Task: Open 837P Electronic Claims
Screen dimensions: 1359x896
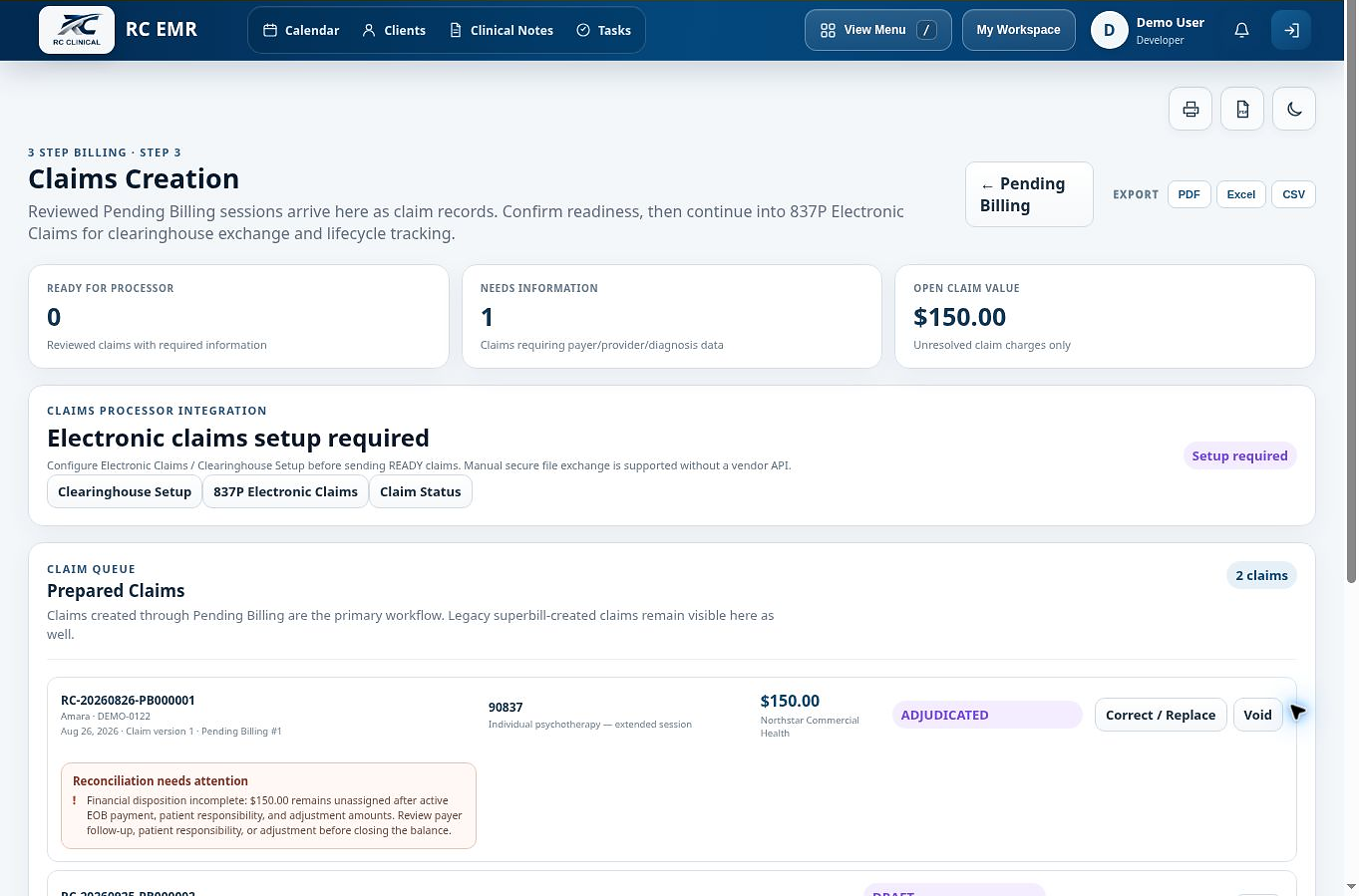Action: [x=285, y=491]
